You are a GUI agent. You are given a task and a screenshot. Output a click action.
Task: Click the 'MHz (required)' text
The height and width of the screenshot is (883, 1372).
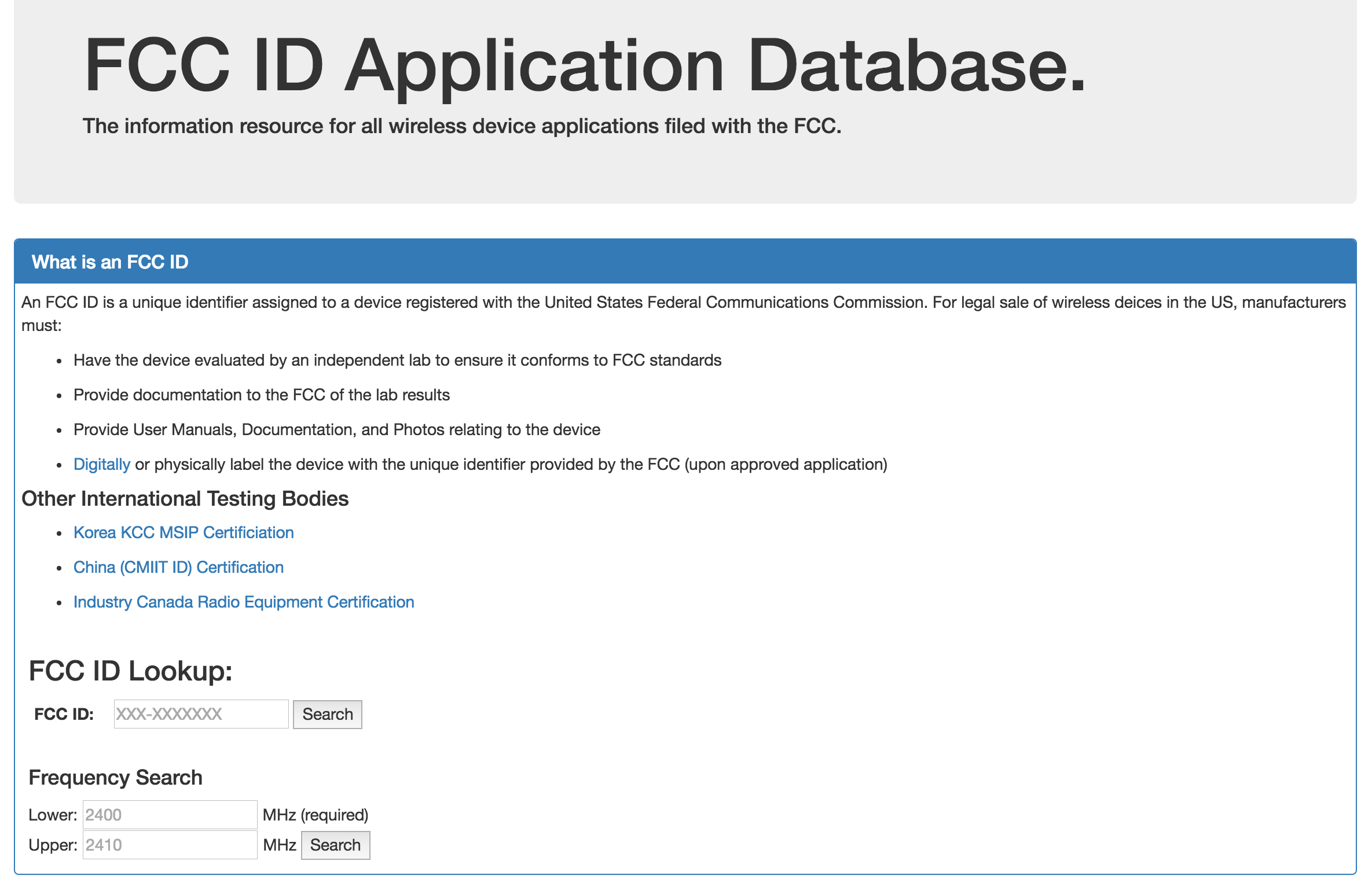click(316, 815)
